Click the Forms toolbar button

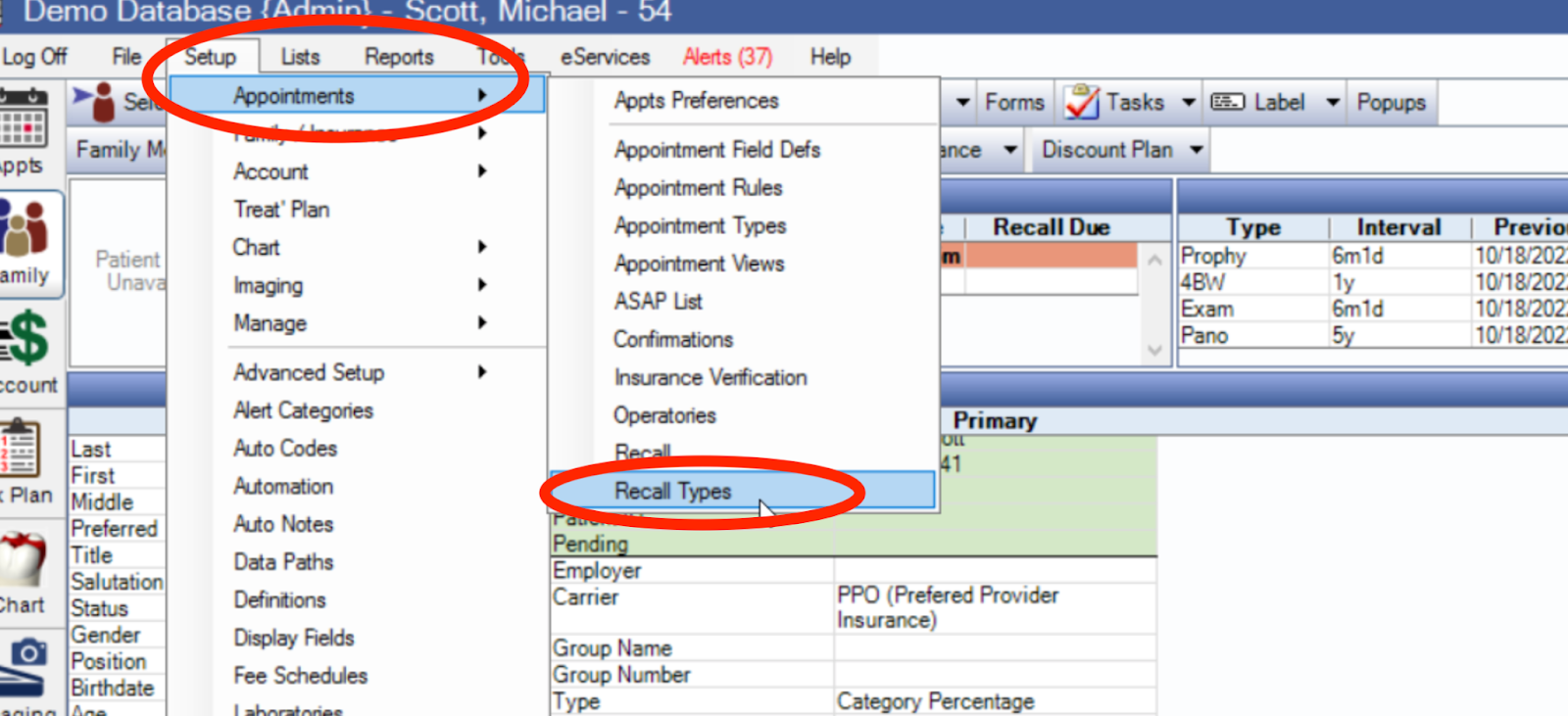1014,102
